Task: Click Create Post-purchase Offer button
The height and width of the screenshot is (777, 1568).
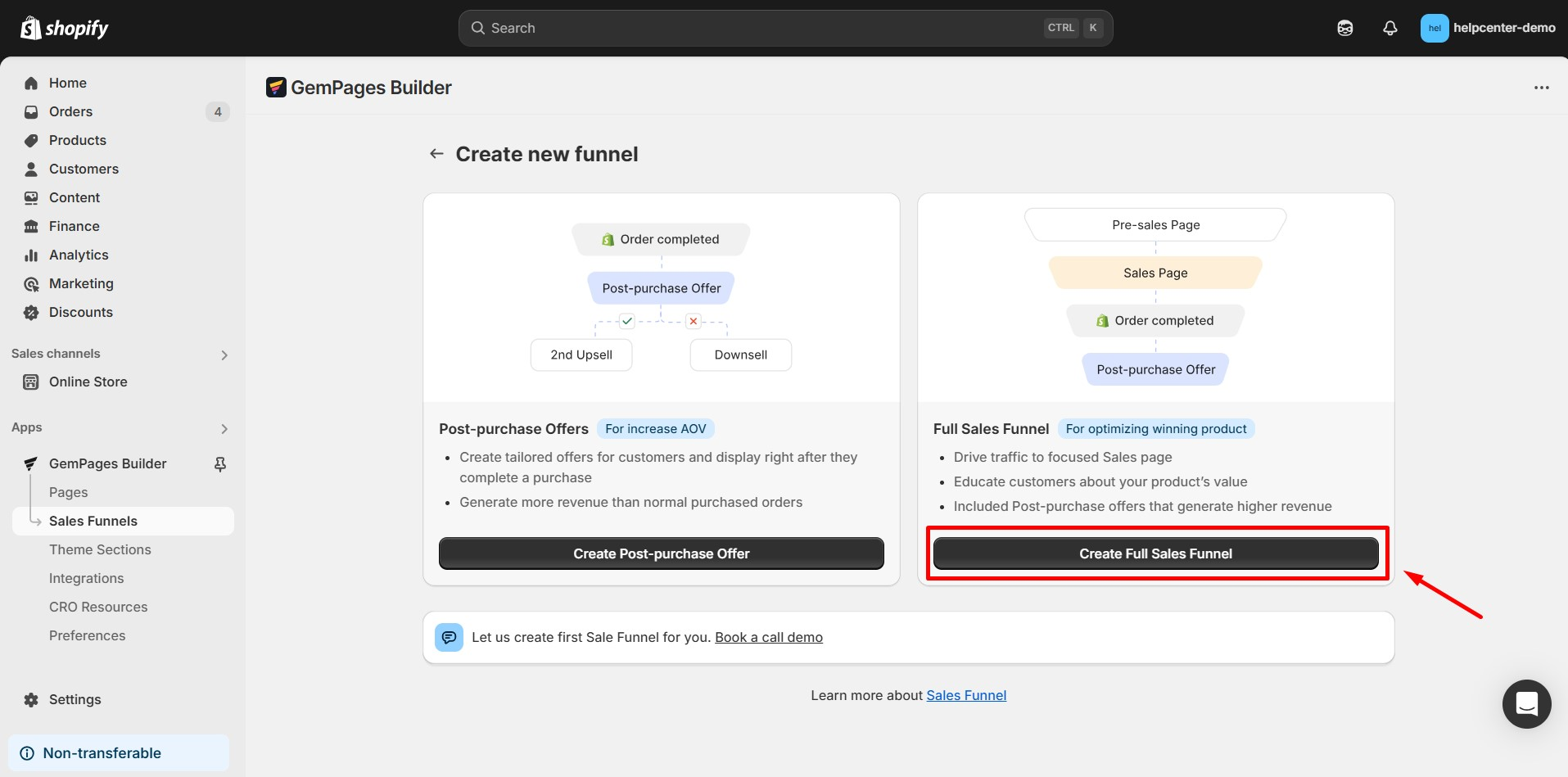Action: click(x=661, y=553)
